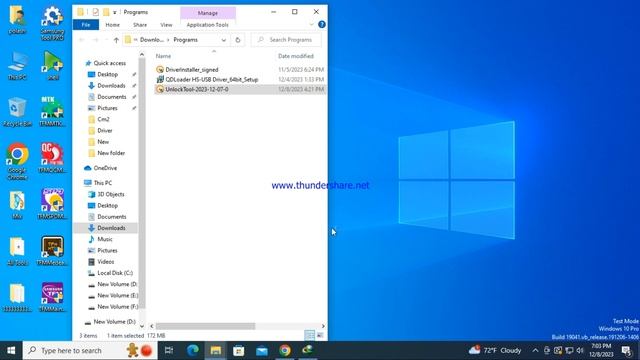Click the horizontal scrollbar in the file list
This screenshot has width=640, height=360.
pyautogui.click(x=205, y=326)
